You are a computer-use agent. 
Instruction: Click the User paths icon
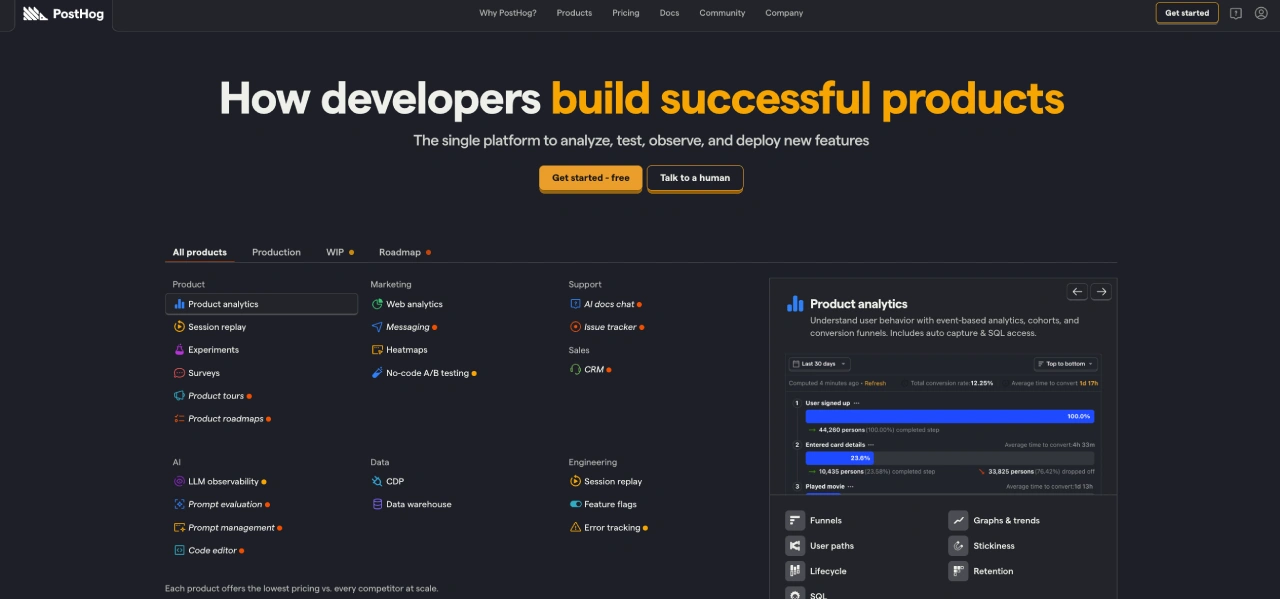coord(795,546)
